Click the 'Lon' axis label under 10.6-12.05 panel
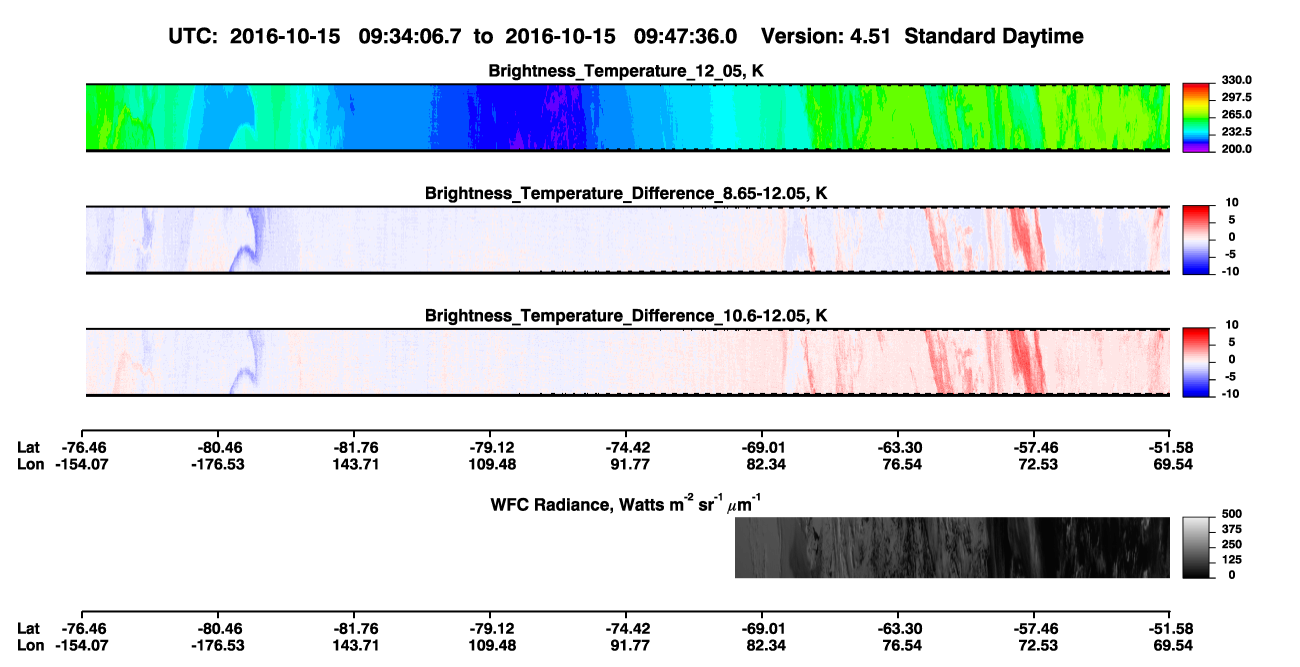1300x667 pixels. click(x=30, y=464)
